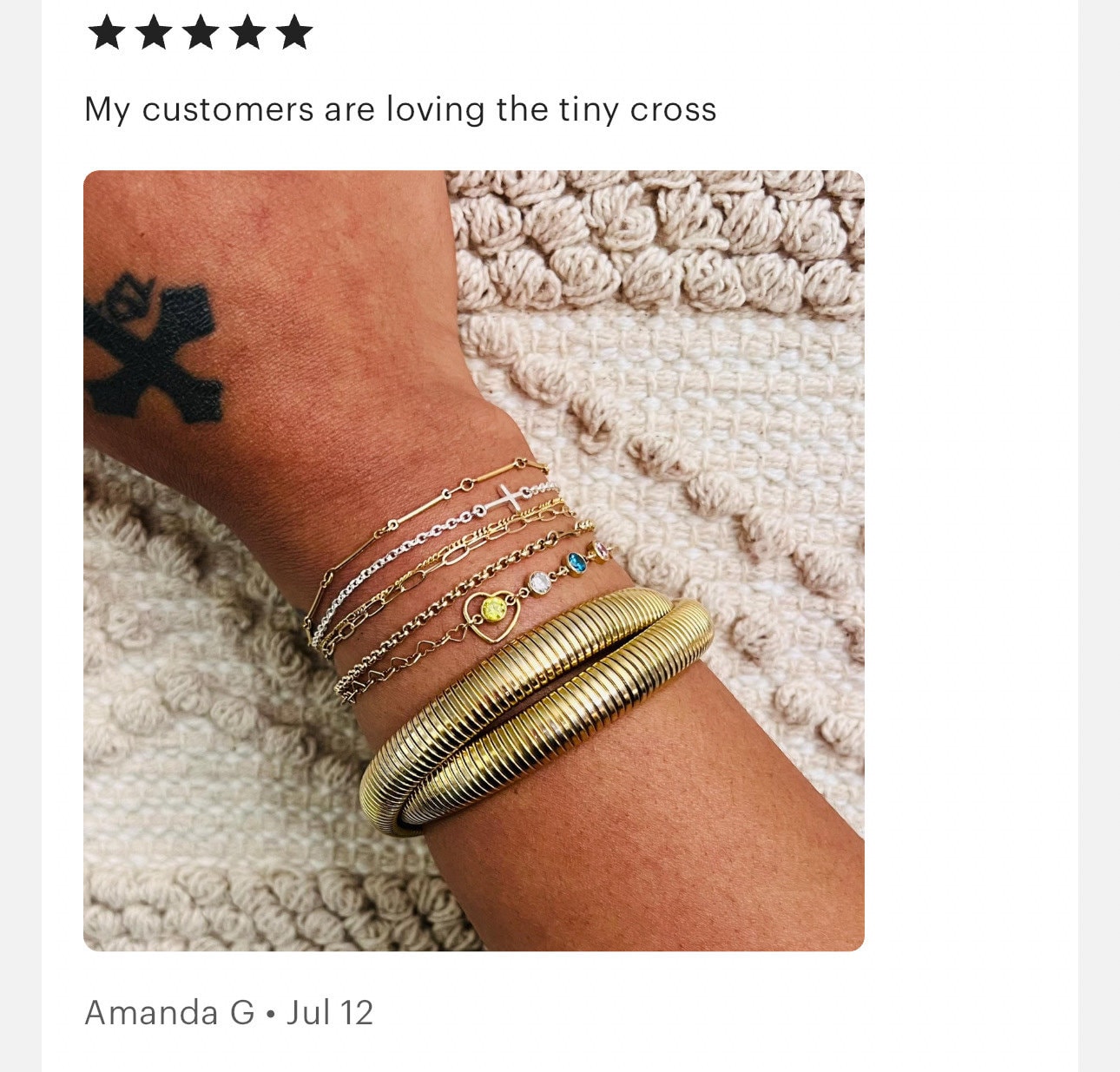Tap the fourth rating star
This screenshot has height=1072, width=1120.
point(247,32)
